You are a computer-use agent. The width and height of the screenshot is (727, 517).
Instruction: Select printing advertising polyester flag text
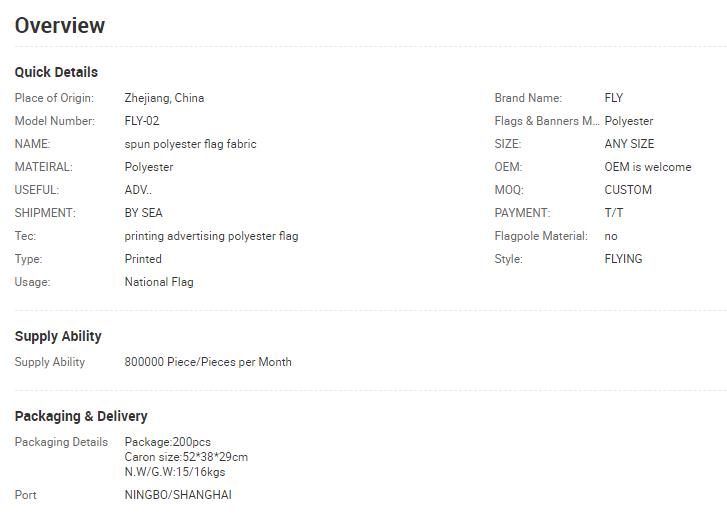[x=211, y=236]
